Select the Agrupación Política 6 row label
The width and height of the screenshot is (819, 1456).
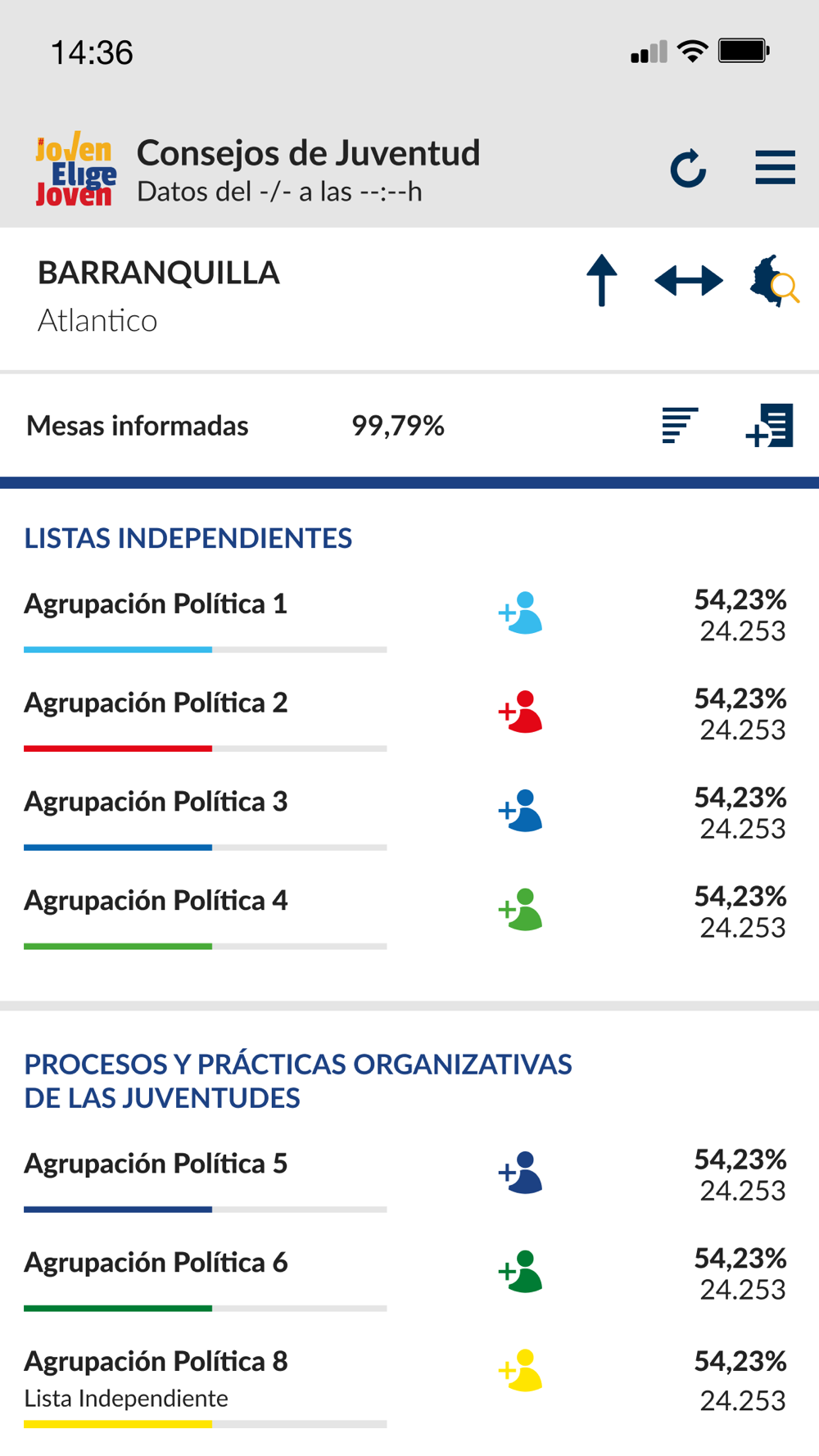click(x=156, y=1263)
